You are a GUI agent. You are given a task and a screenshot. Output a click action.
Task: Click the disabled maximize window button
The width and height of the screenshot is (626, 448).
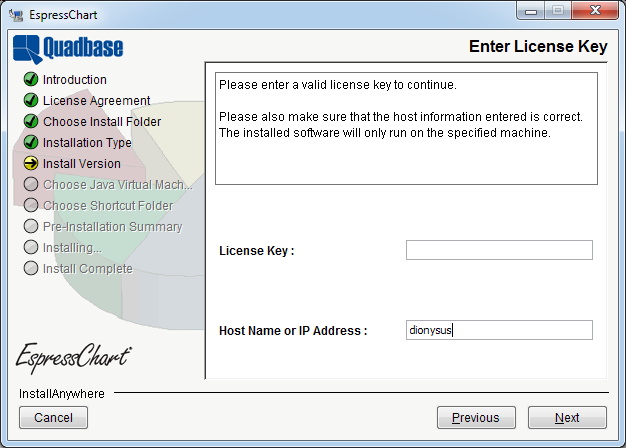[x=558, y=10]
